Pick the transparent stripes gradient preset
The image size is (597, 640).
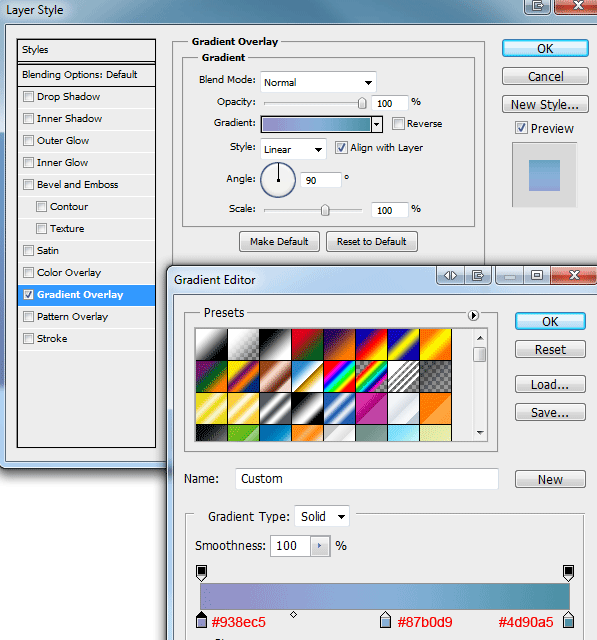click(403, 376)
